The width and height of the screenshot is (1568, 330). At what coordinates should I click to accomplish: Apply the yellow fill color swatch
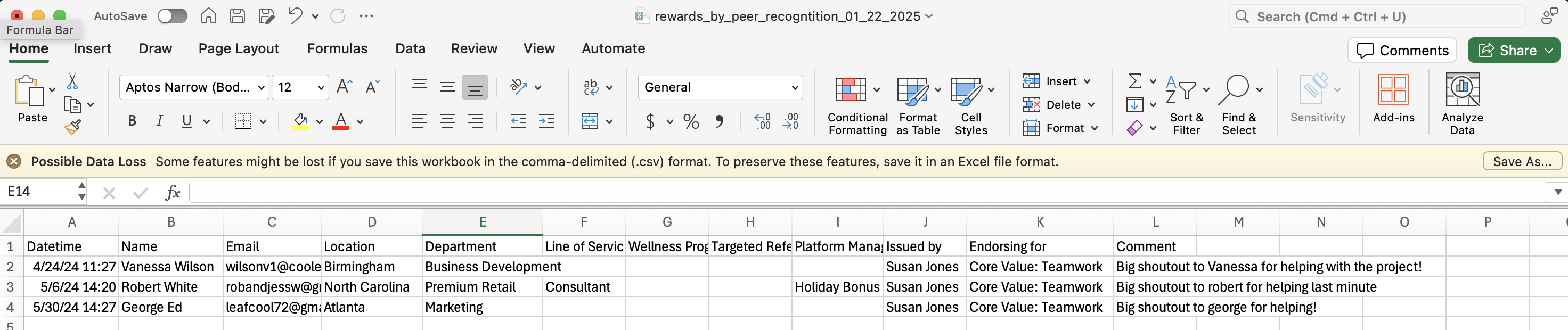pyautogui.click(x=300, y=122)
